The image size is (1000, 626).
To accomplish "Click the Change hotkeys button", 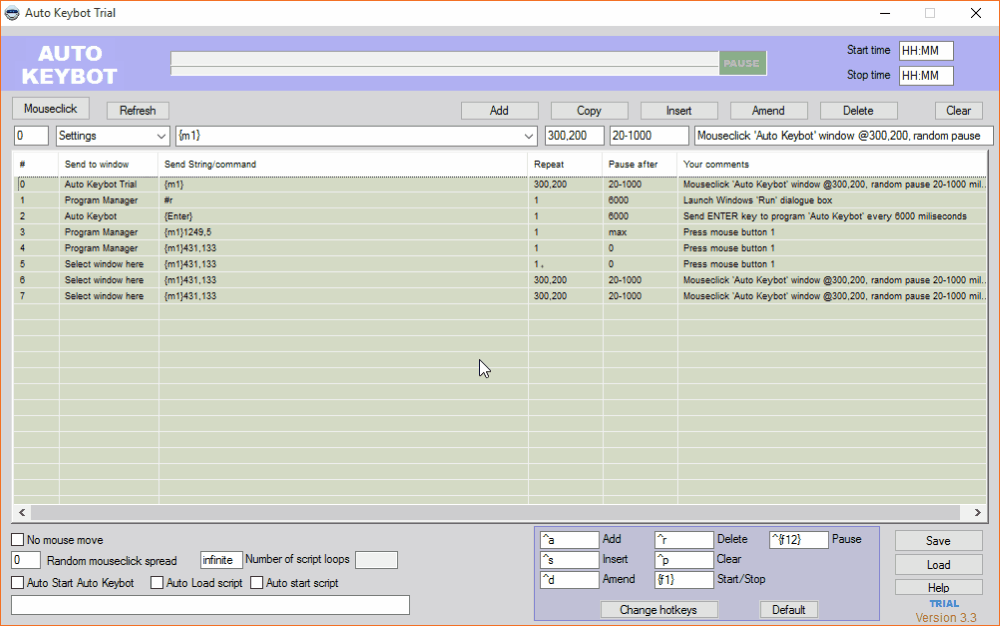I will pos(659,610).
